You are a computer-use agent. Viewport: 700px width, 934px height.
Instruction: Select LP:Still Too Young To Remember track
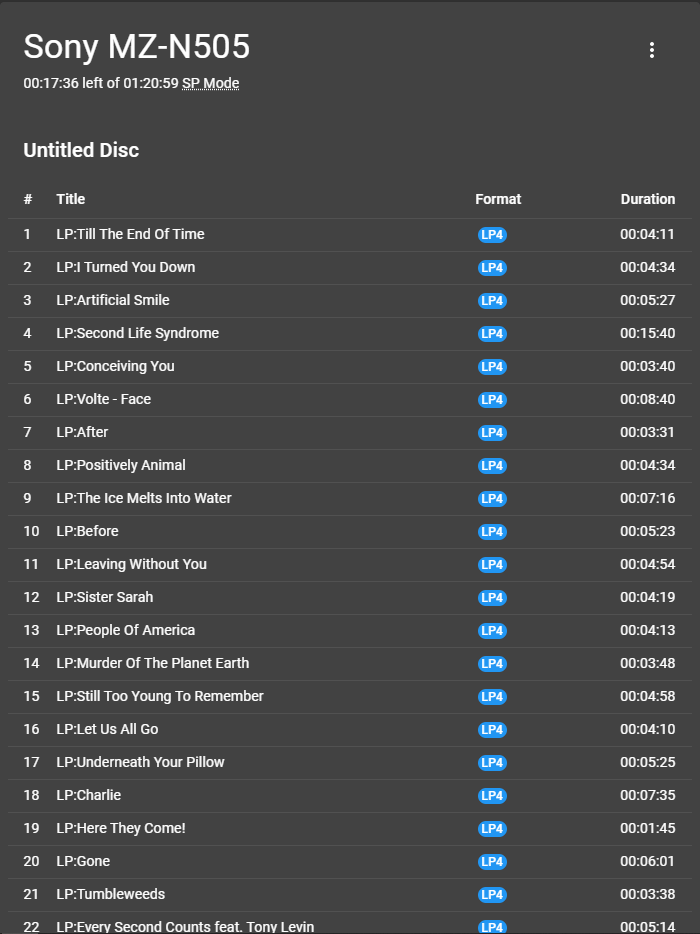160,696
